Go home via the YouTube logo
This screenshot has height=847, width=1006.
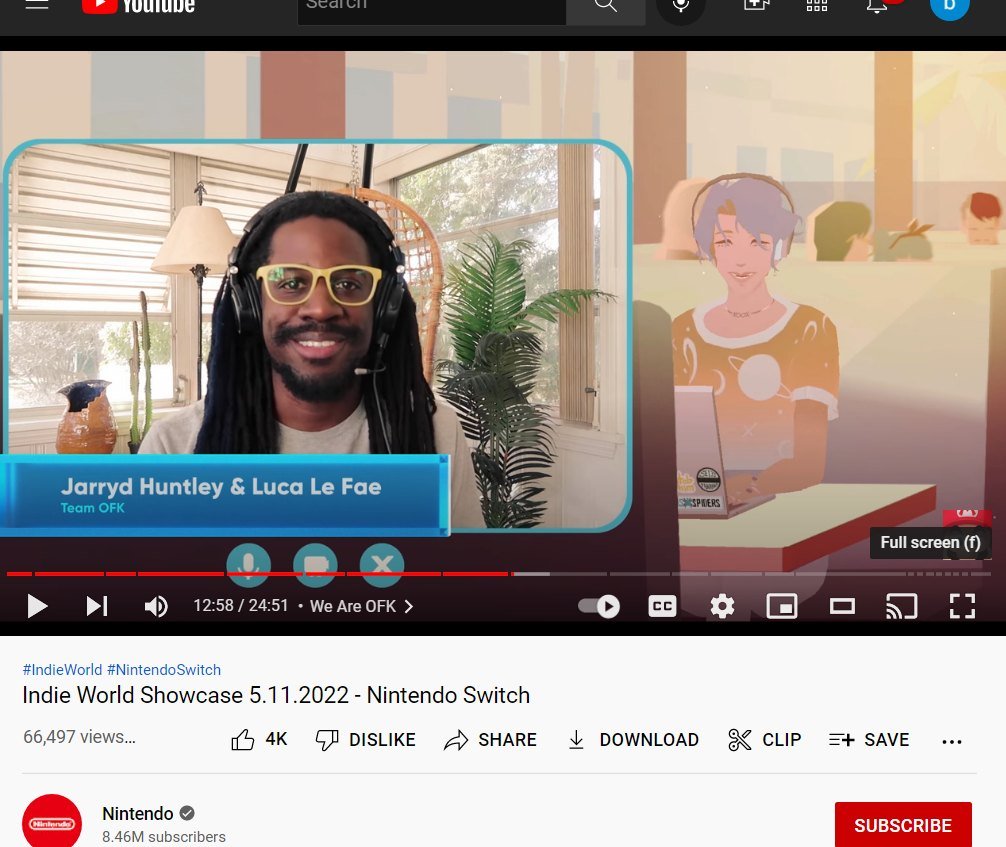(138, 6)
